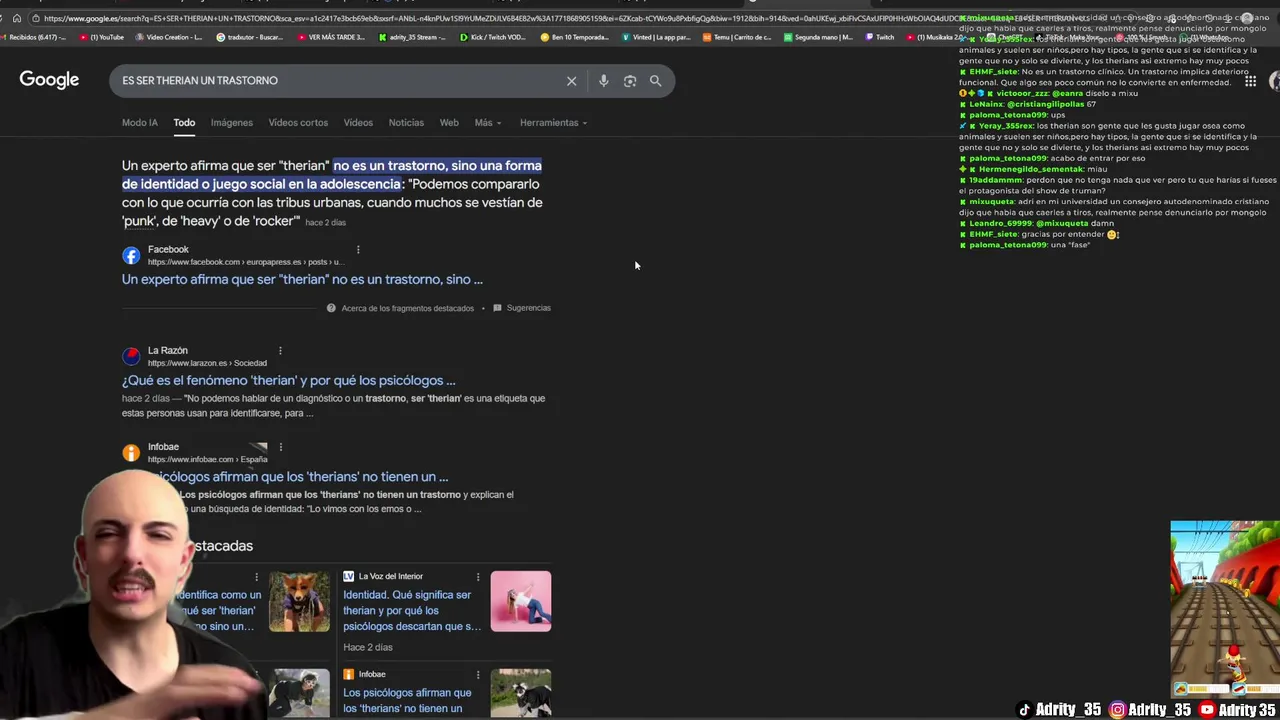Viewport: 1280px width, 720px height.
Task: Open 'Identidad. Qué significa ser therian' article
Action: tap(412, 610)
